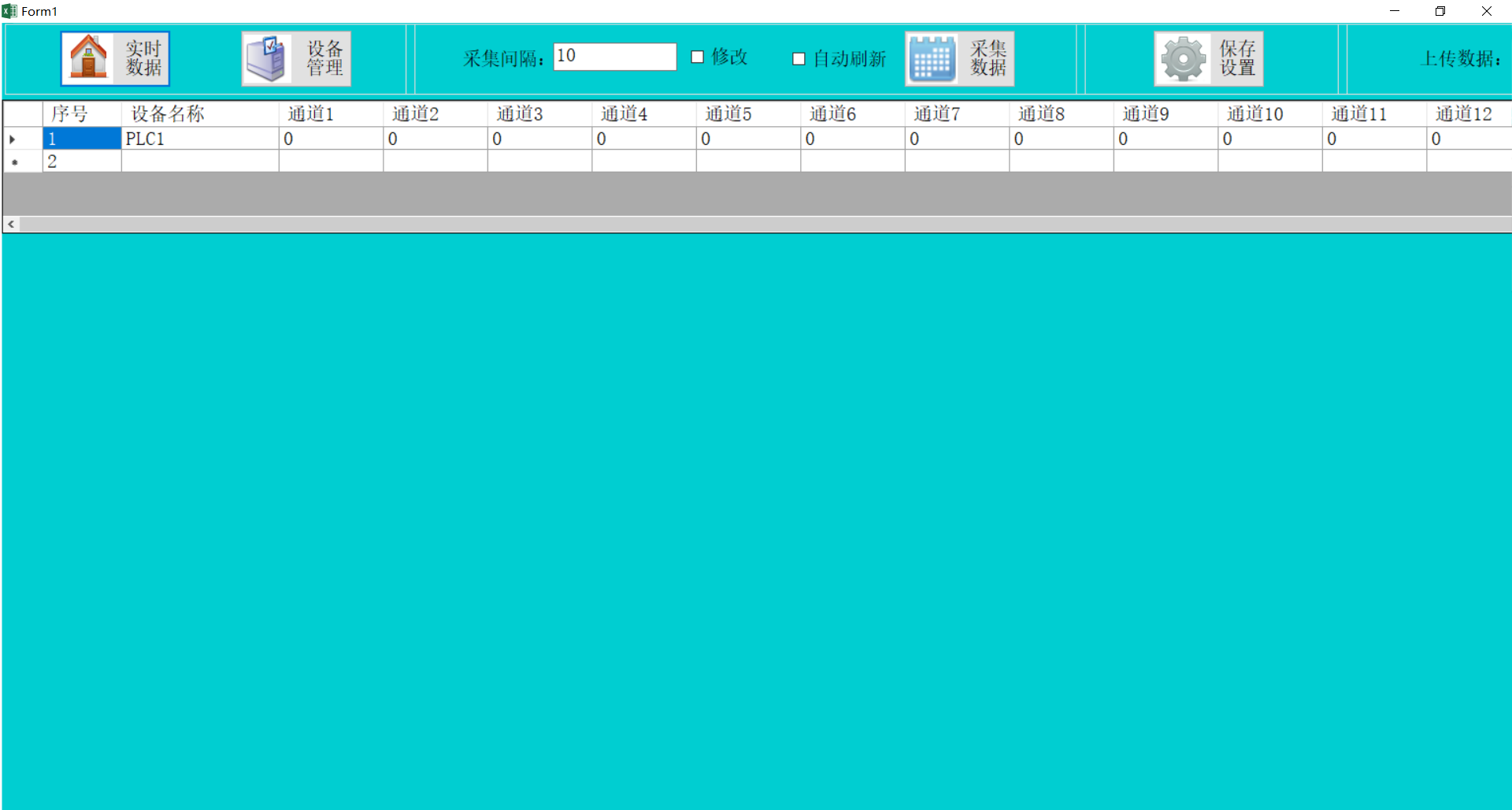
Task: Click the 通道11 column header
Action: click(1374, 114)
